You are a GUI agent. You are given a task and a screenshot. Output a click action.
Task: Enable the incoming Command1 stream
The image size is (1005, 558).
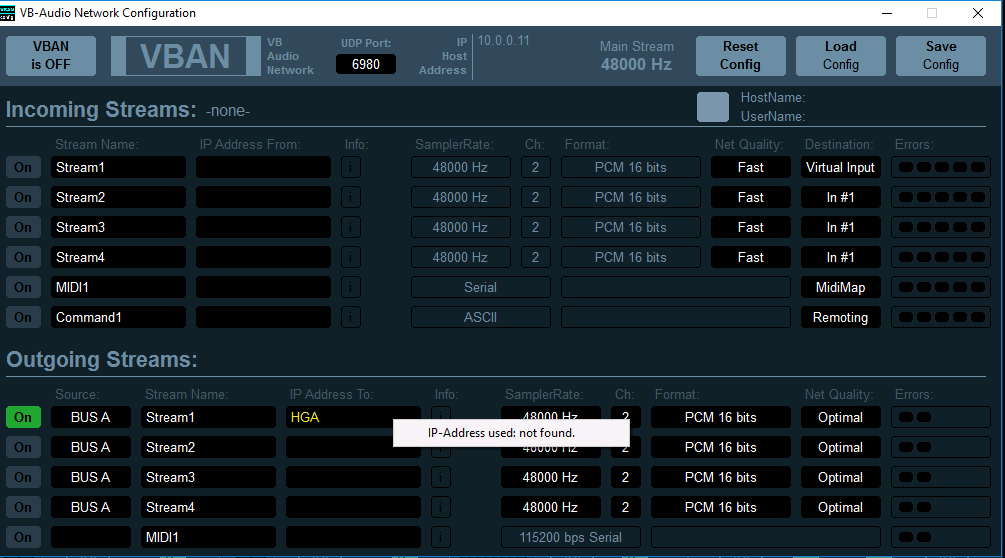(x=23, y=317)
